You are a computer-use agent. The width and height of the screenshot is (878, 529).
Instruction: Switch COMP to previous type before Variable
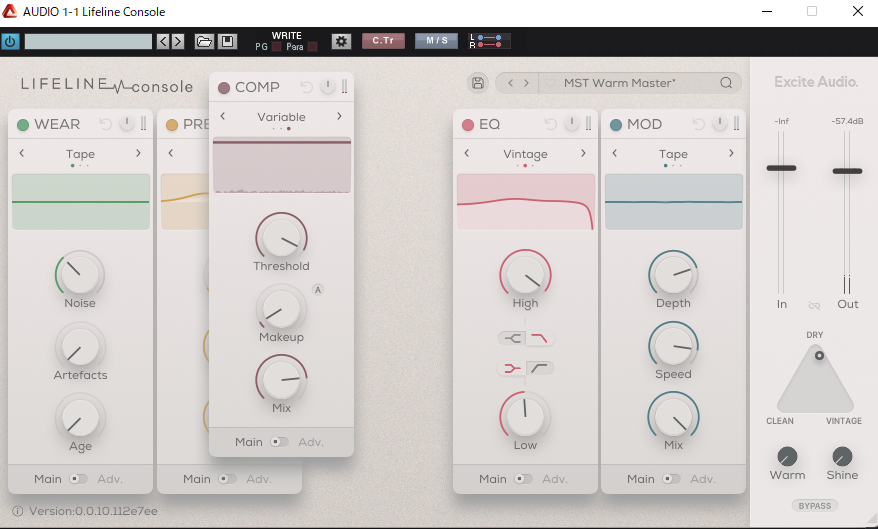(223, 116)
